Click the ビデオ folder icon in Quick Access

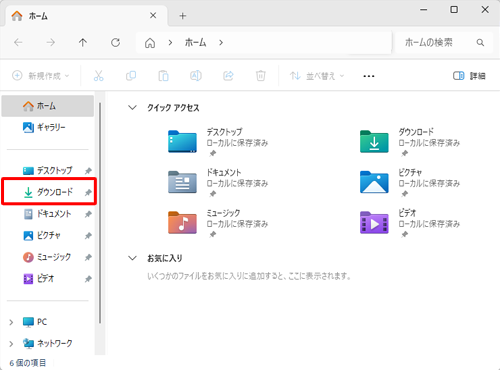[x=374, y=222]
